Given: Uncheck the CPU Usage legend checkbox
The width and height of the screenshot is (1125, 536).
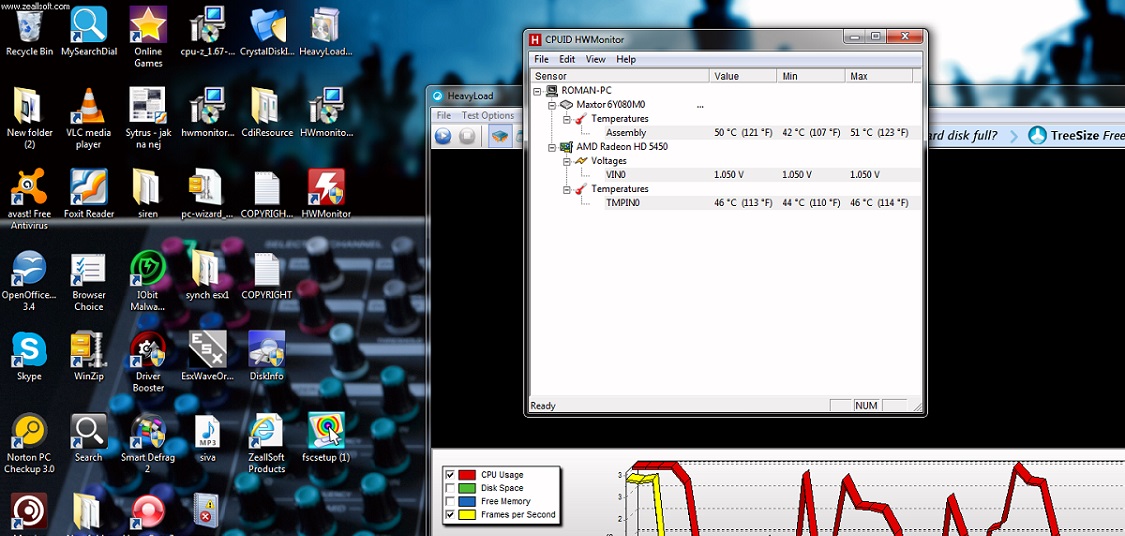Looking at the screenshot, I should tap(450, 475).
